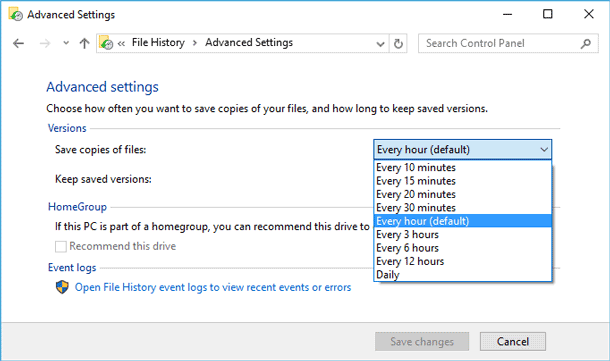Viewport: 610px width, 361px height.
Task: Open File History event logs link
Action: click(213, 287)
